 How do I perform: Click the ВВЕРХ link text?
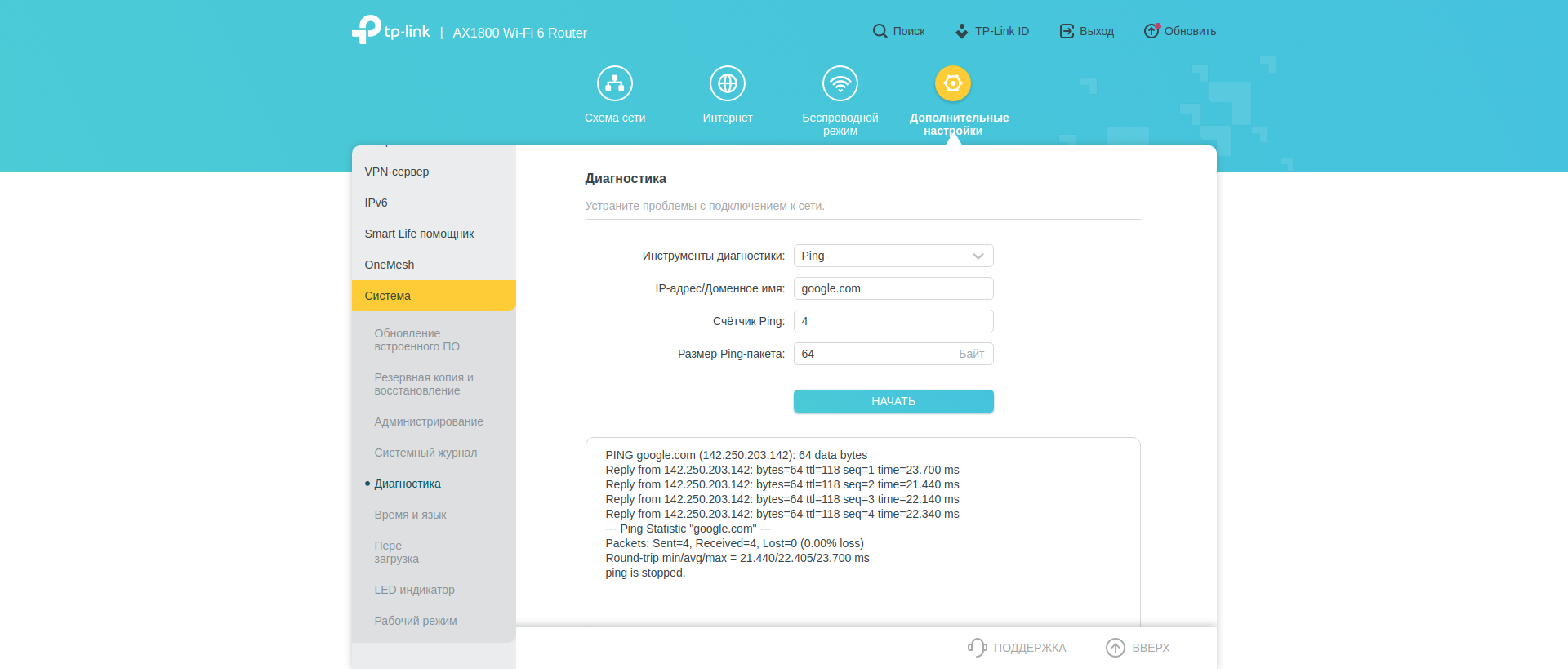1151,648
